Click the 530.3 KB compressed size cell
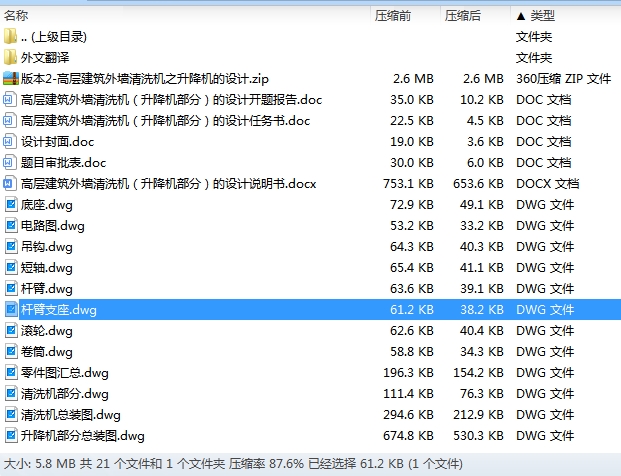621x476 pixels. 478,435
